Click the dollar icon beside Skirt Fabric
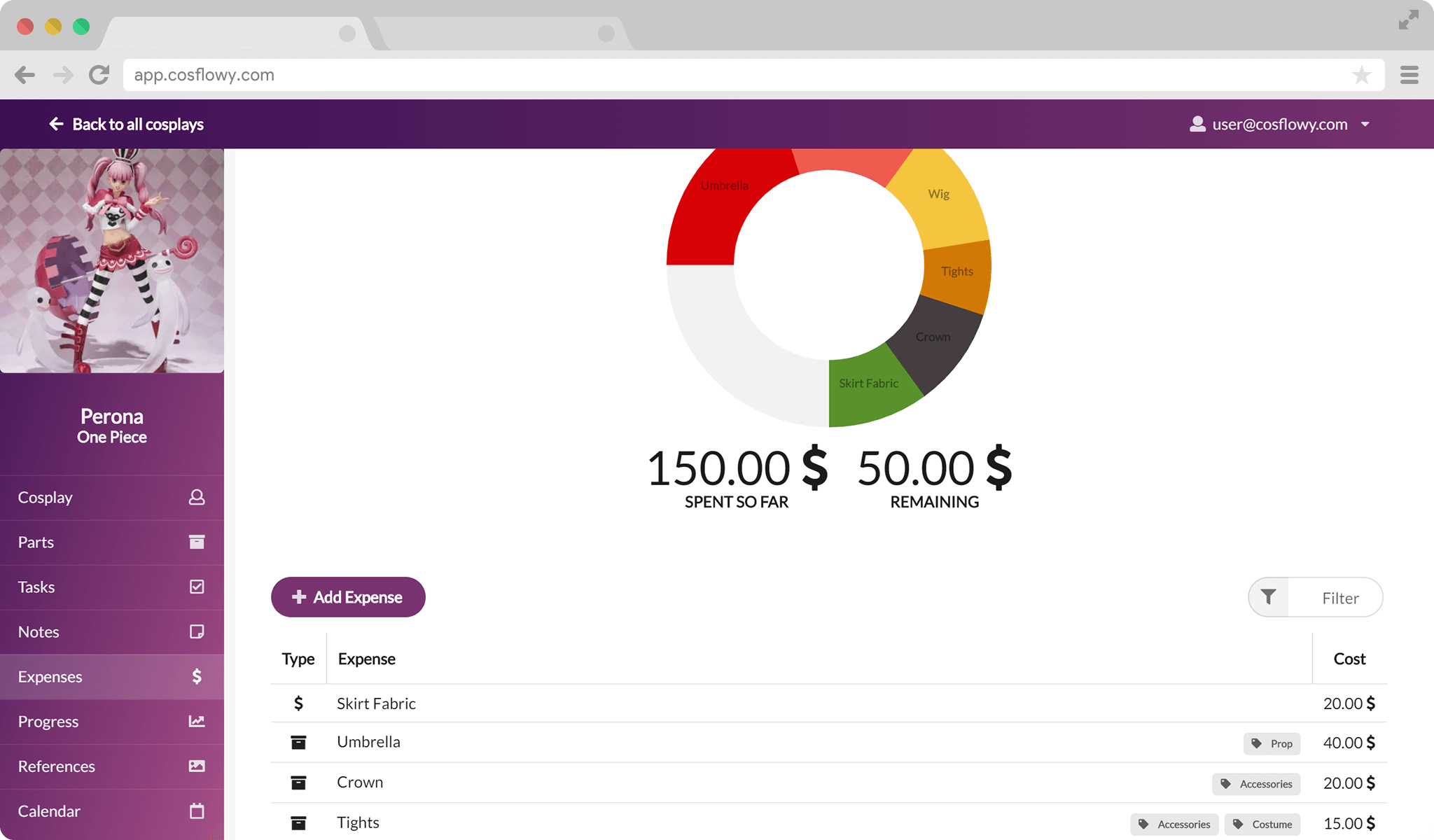Image resolution: width=1434 pixels, height=840 pixels. coord(298,703)
